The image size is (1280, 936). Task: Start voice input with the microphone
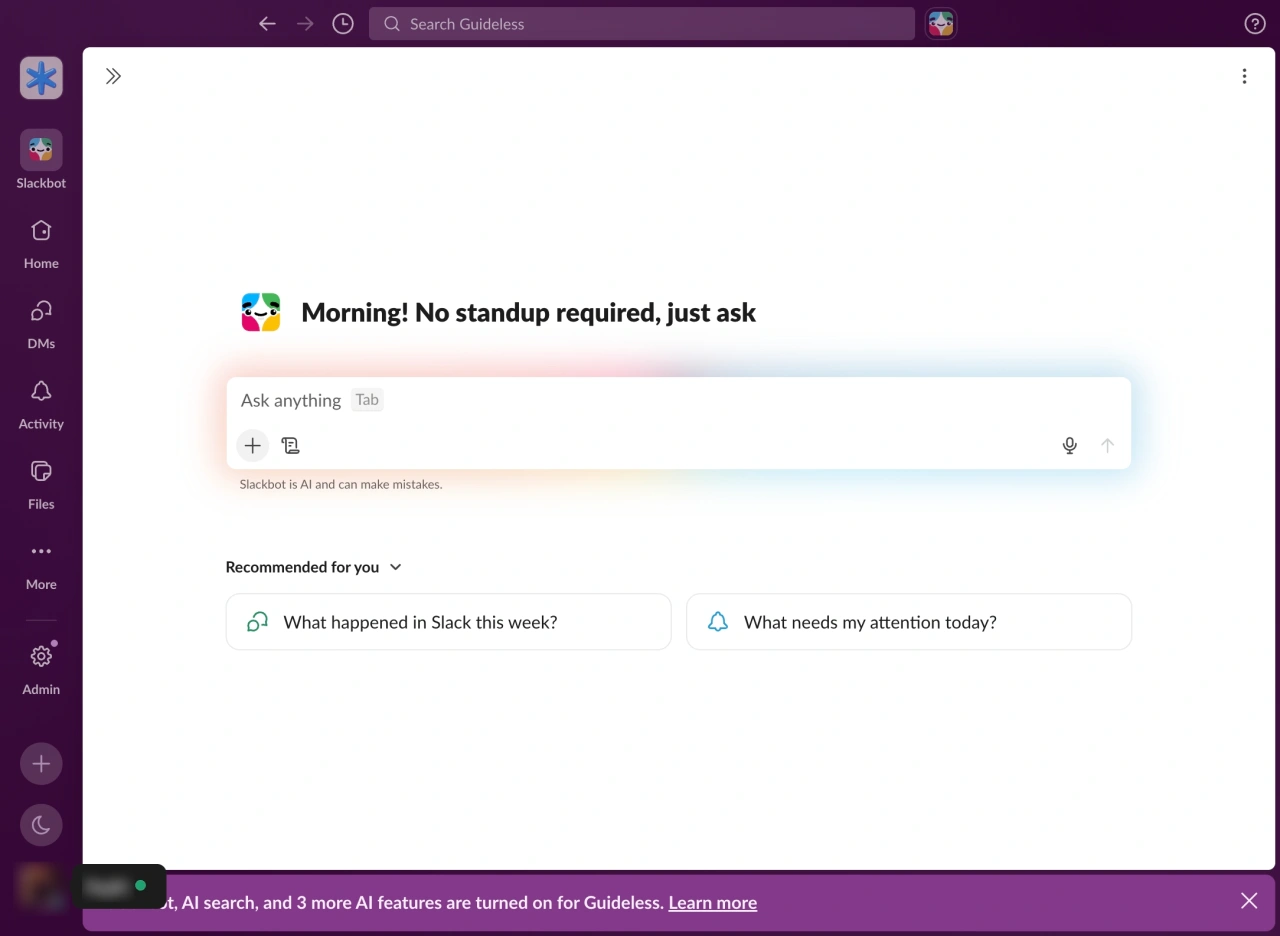click(1069, 446)
